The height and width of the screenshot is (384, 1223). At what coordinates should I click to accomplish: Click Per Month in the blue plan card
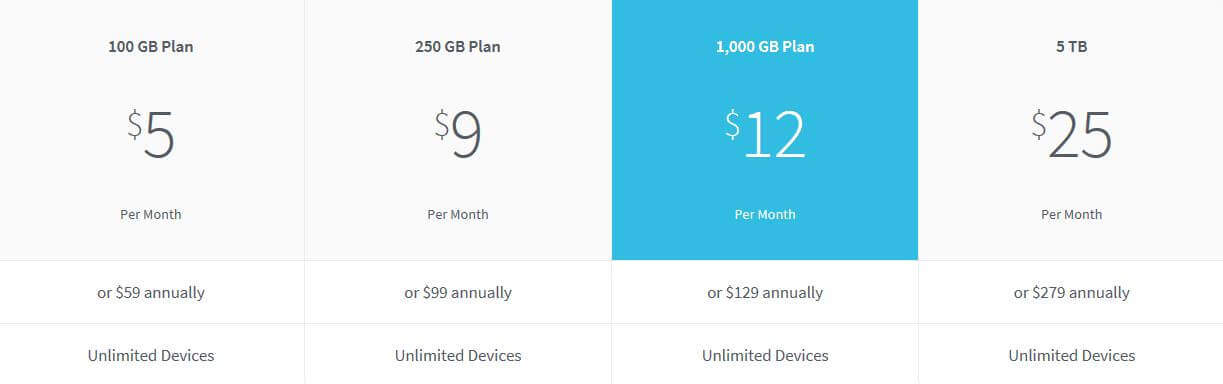click(x=765, y=214)
